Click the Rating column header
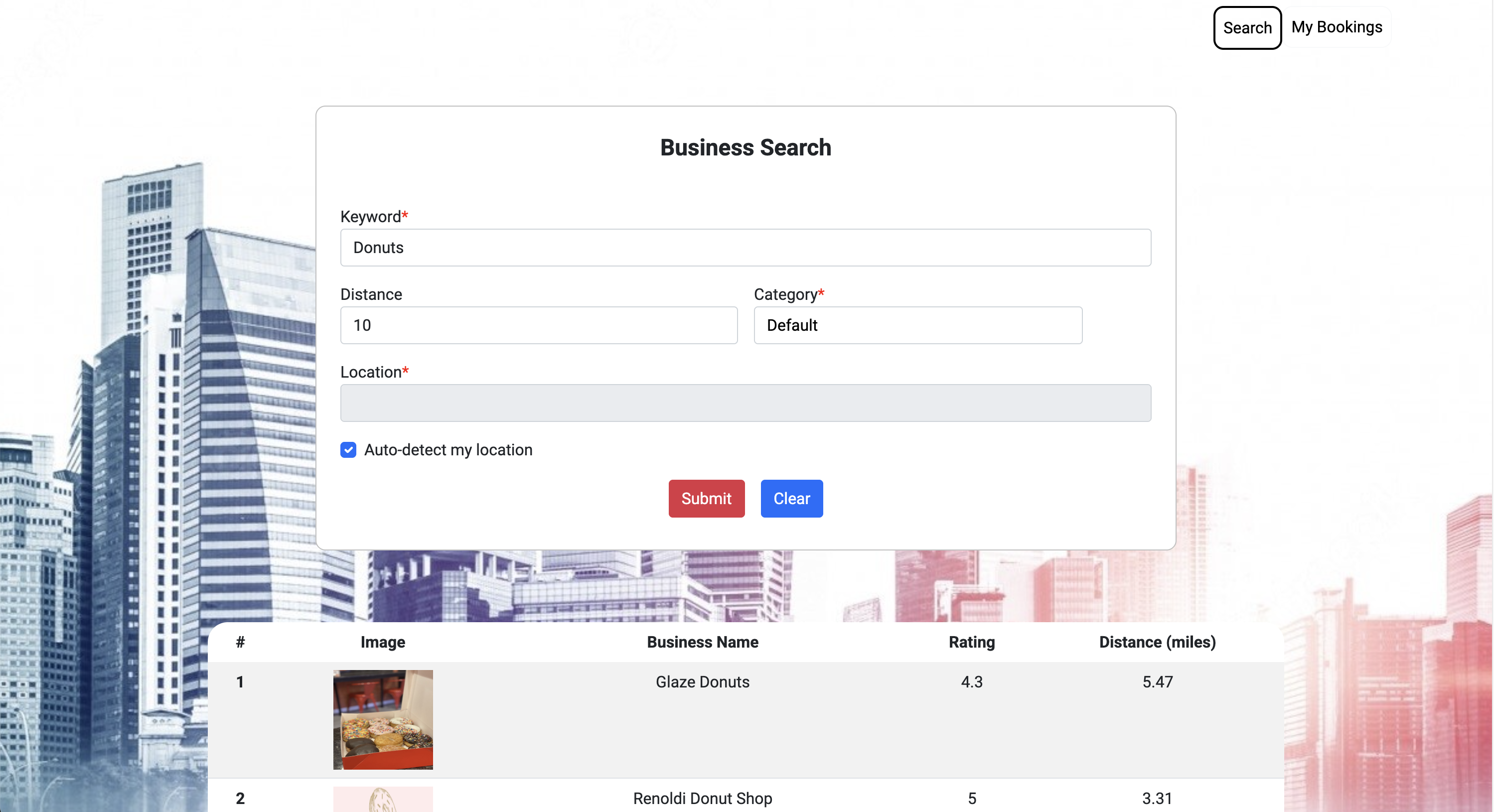Image resolution: width=1494 pixels, height=812 pixels. (x=971, y=642)
